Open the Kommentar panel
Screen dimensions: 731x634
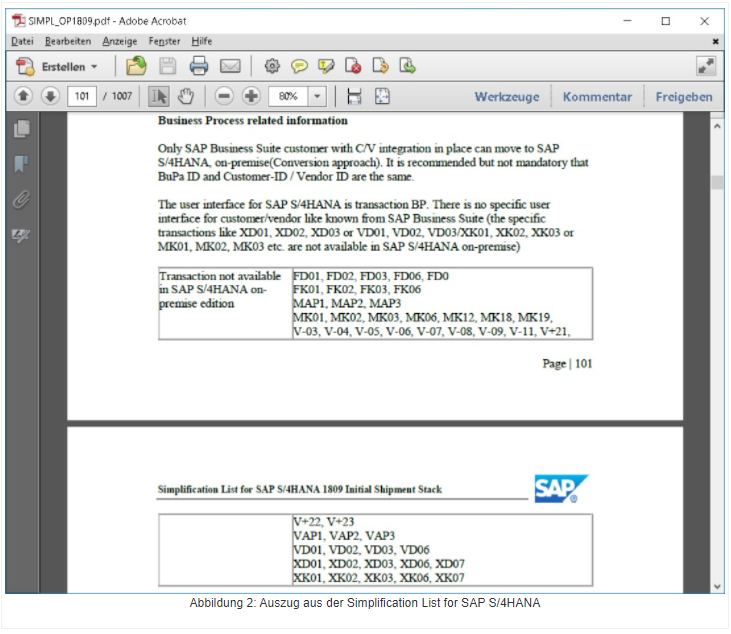pyautogui.click(x=597, y=97)
